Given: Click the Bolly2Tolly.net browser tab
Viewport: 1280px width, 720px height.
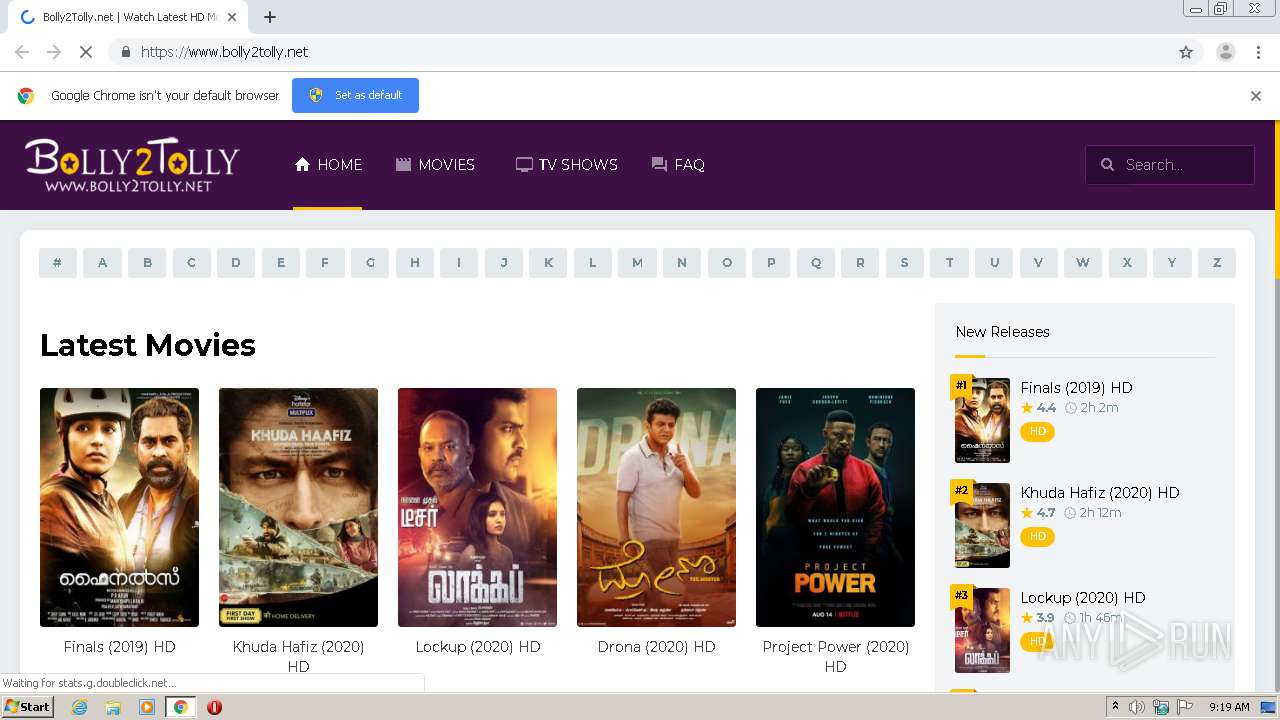Looking at the screenshot, I should pos(128,17).
